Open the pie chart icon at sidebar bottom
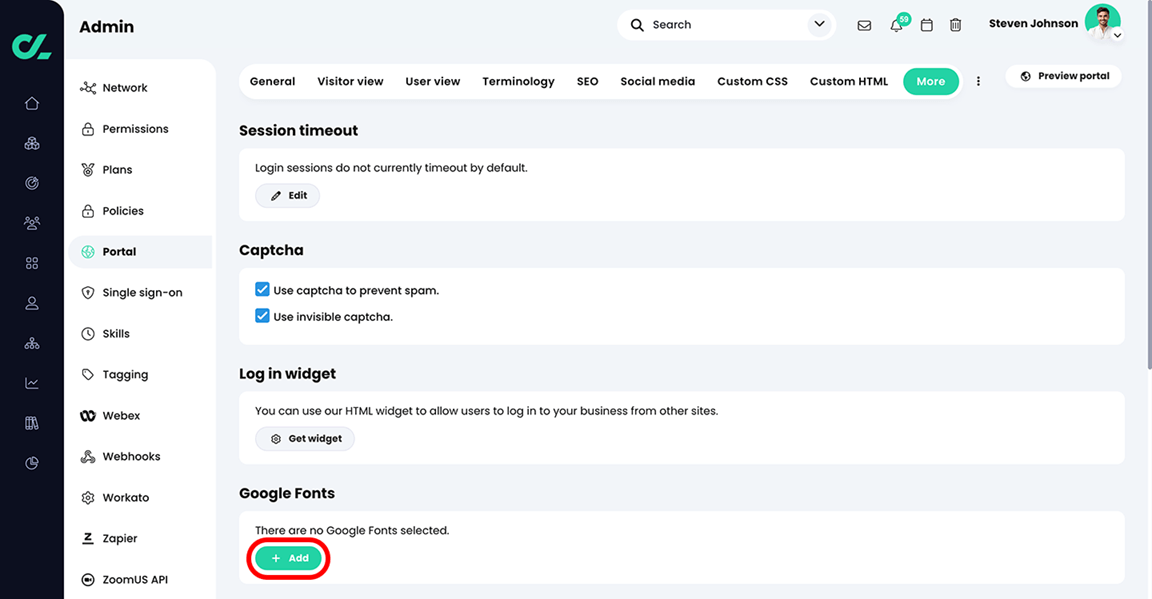The width and height of the screenshot is (1152, 599). [x=31, y=462]
